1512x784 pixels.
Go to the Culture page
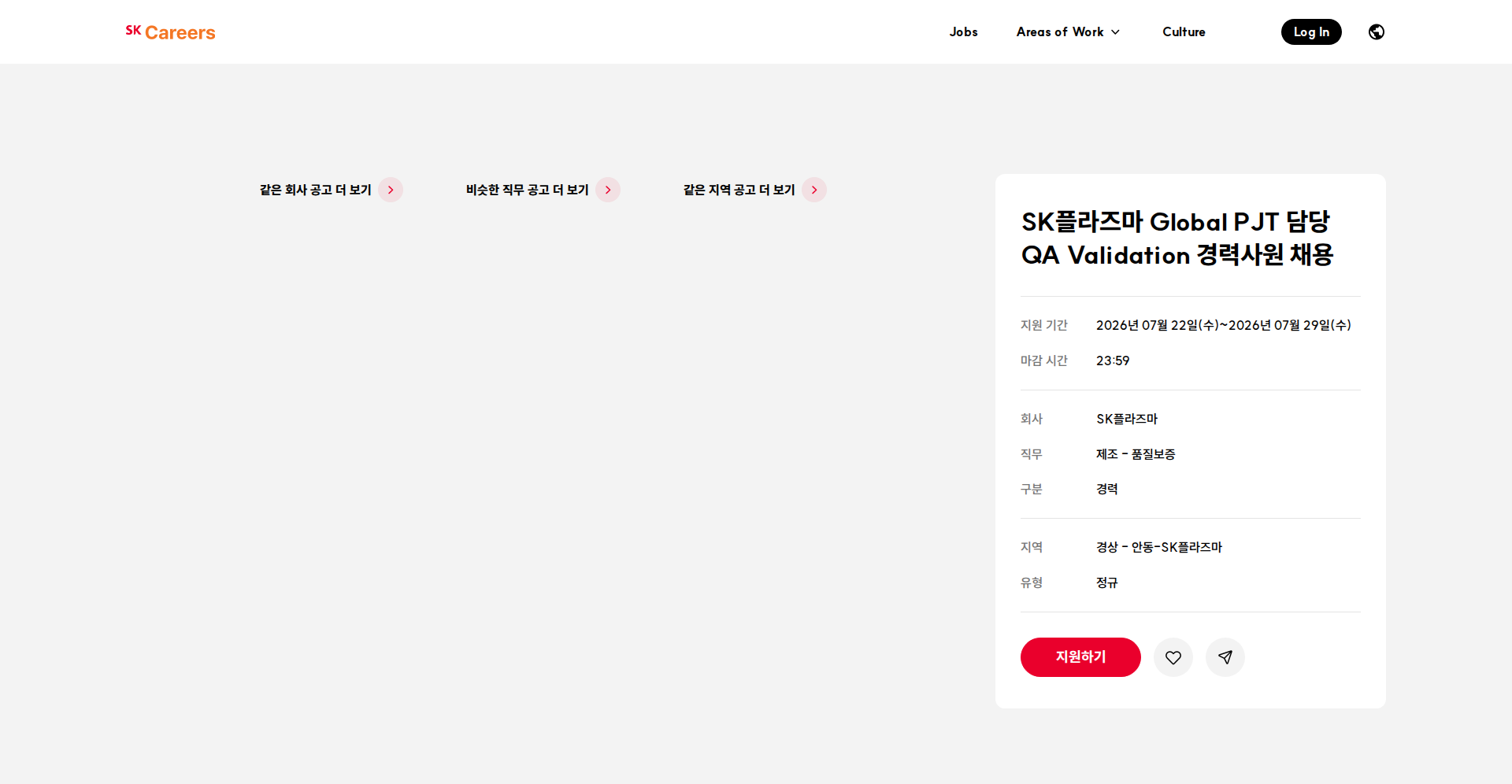tap(1184, 31)
